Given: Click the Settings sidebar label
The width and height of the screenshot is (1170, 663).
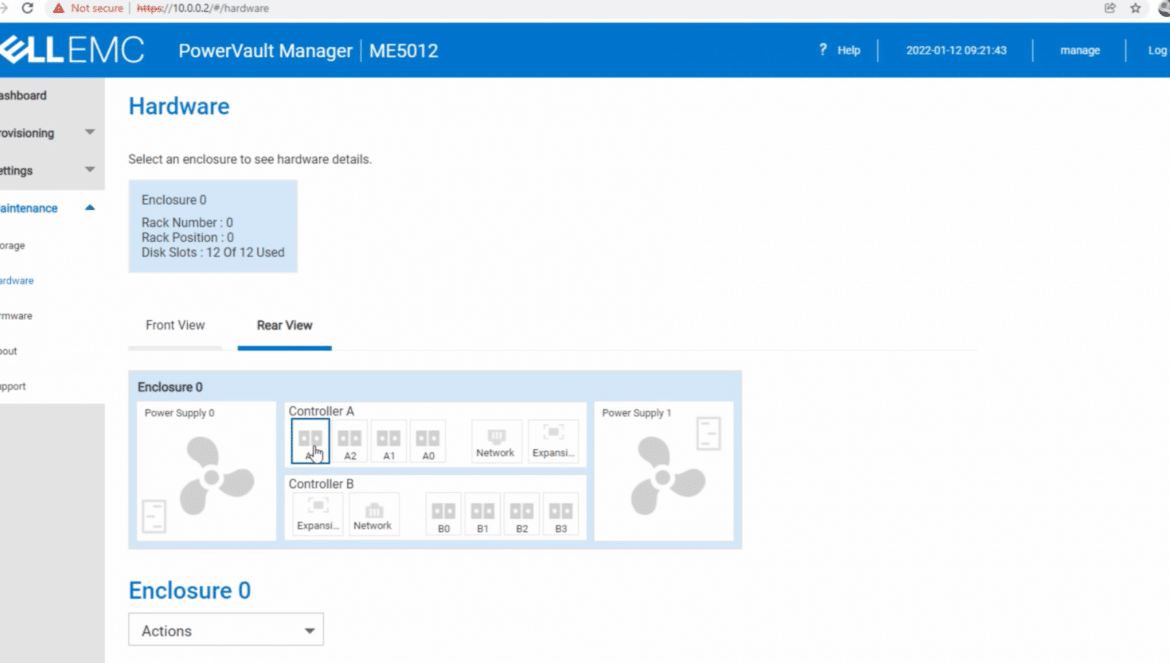Looking at the screenshot, I should 16,170.
